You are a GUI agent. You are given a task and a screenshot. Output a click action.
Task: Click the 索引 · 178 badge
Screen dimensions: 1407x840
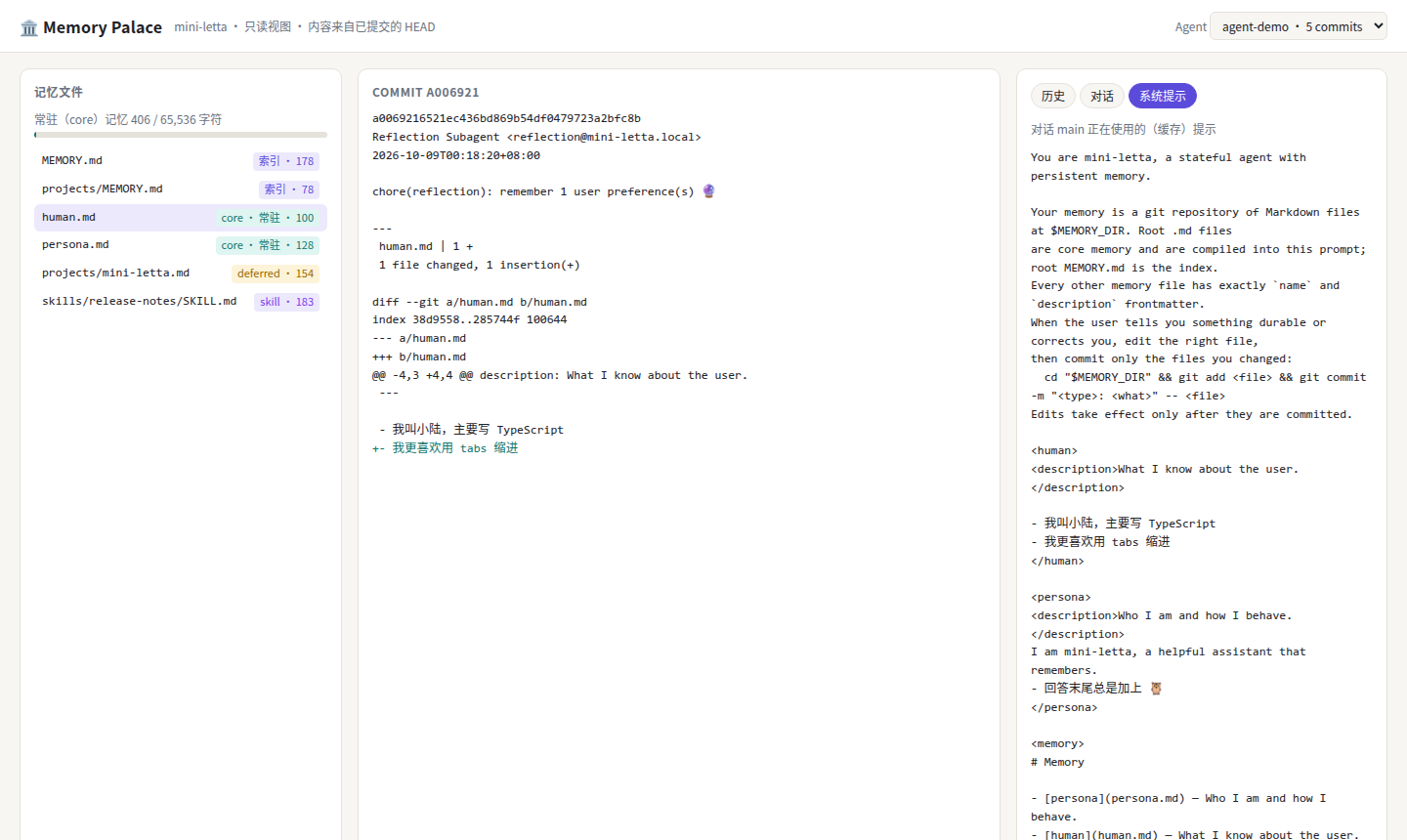click(286, 161)
